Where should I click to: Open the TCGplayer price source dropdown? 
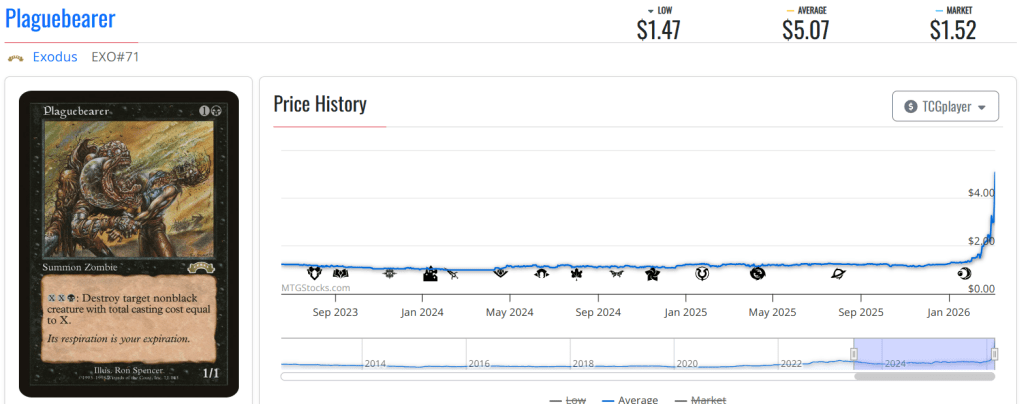[945, 107]
